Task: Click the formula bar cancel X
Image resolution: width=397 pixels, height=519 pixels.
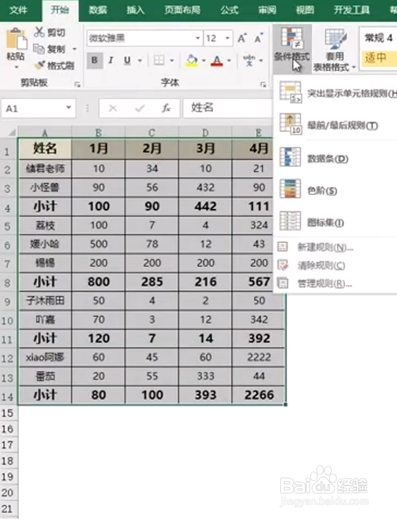Action: click(113, 108)
